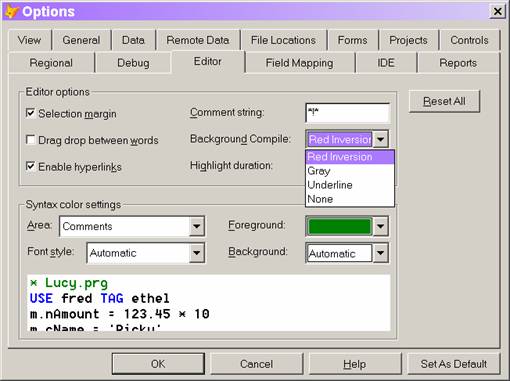Click the Background Compile label
The height and width of the screenshot is (381, 510).
coord(240,139)
